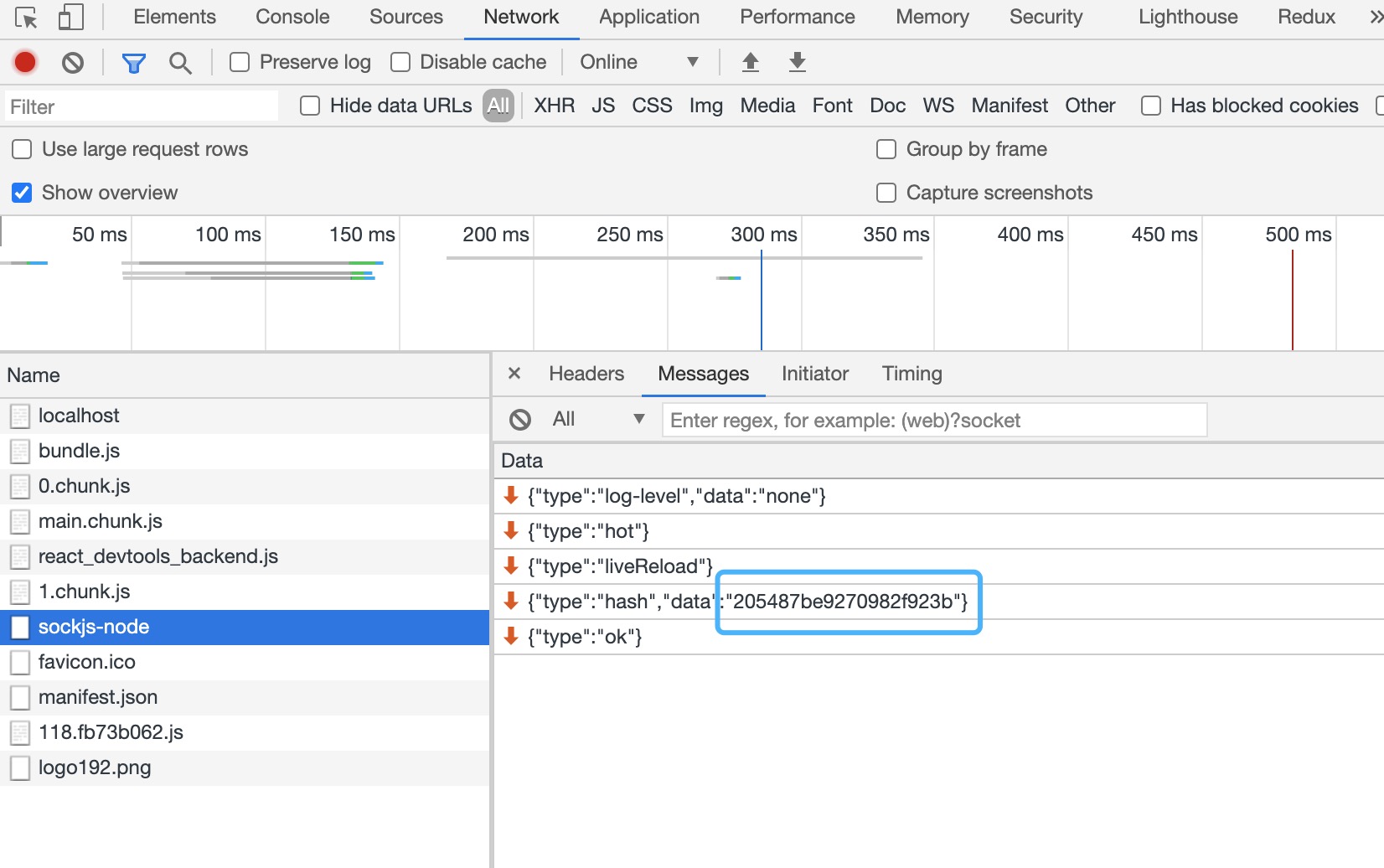
Task: Open the Memory tab
Action: tap(932, 17)
